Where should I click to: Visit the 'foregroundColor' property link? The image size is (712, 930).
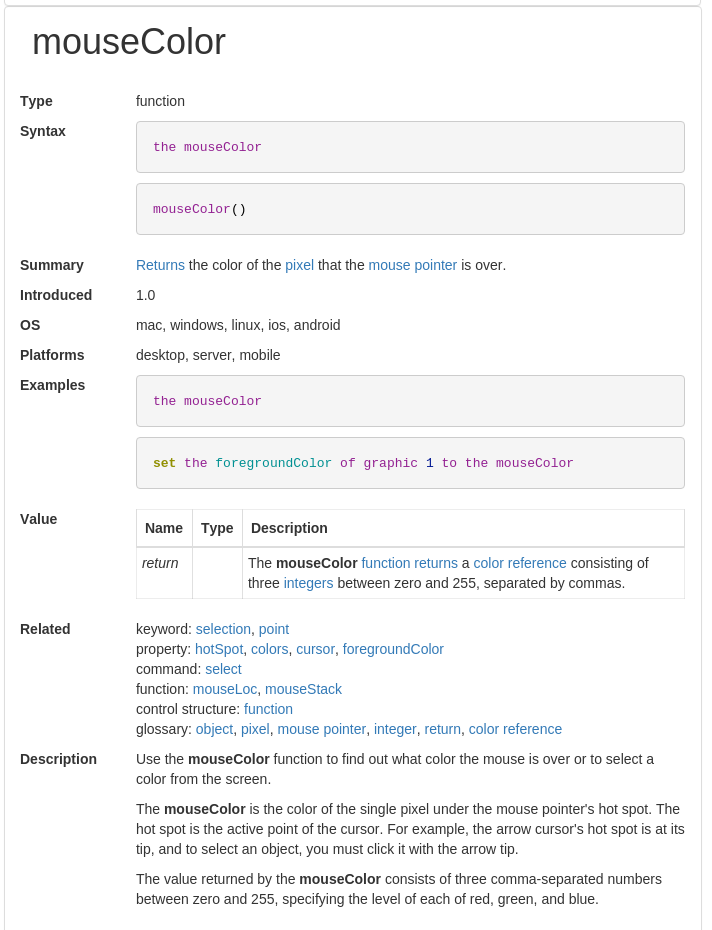[393, 649]
